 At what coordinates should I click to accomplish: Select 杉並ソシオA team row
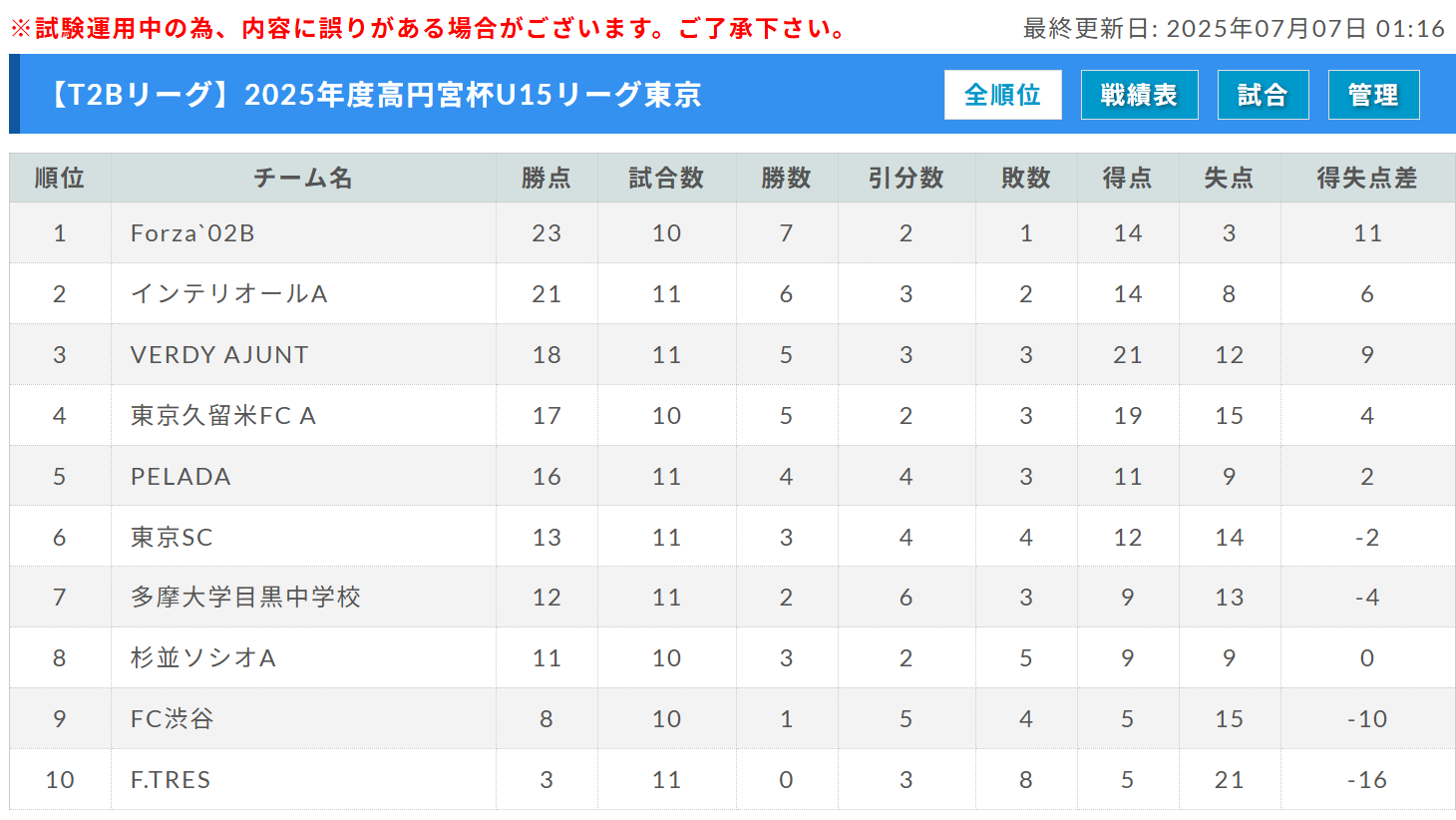pos(732,658)
